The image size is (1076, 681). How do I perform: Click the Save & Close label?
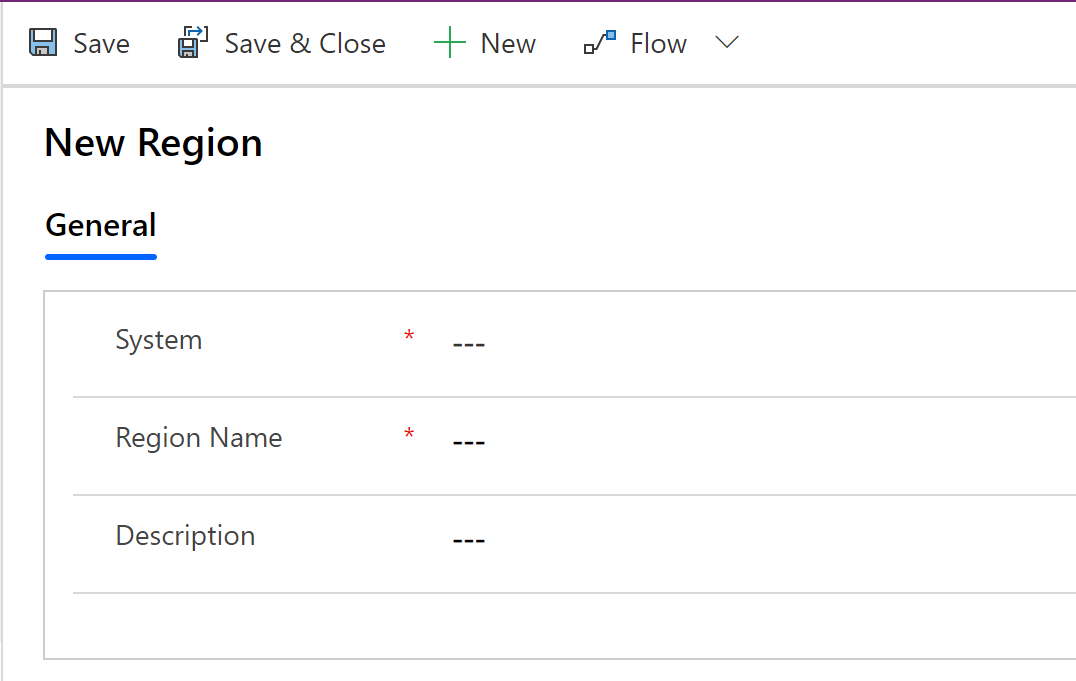pos(305,44)
